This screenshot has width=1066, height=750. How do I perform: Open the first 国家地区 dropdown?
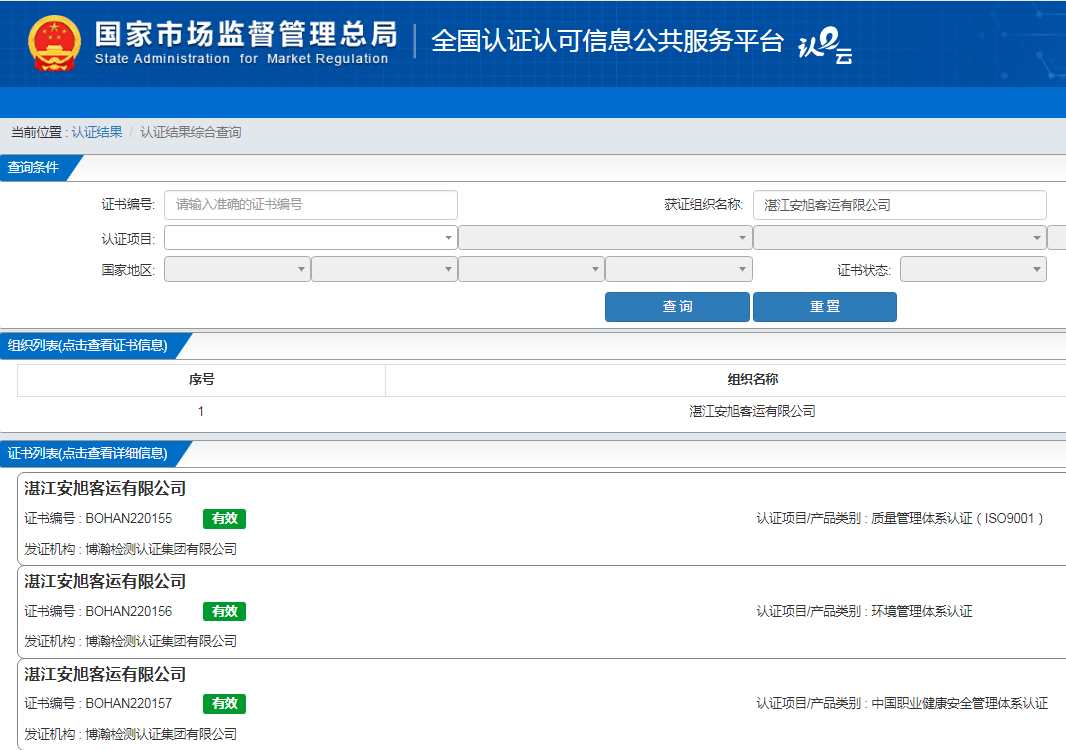[237, 269]
